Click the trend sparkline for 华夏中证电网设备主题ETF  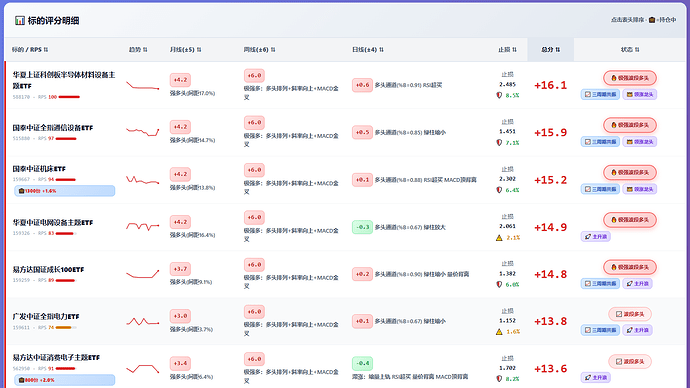pos(143,227)
